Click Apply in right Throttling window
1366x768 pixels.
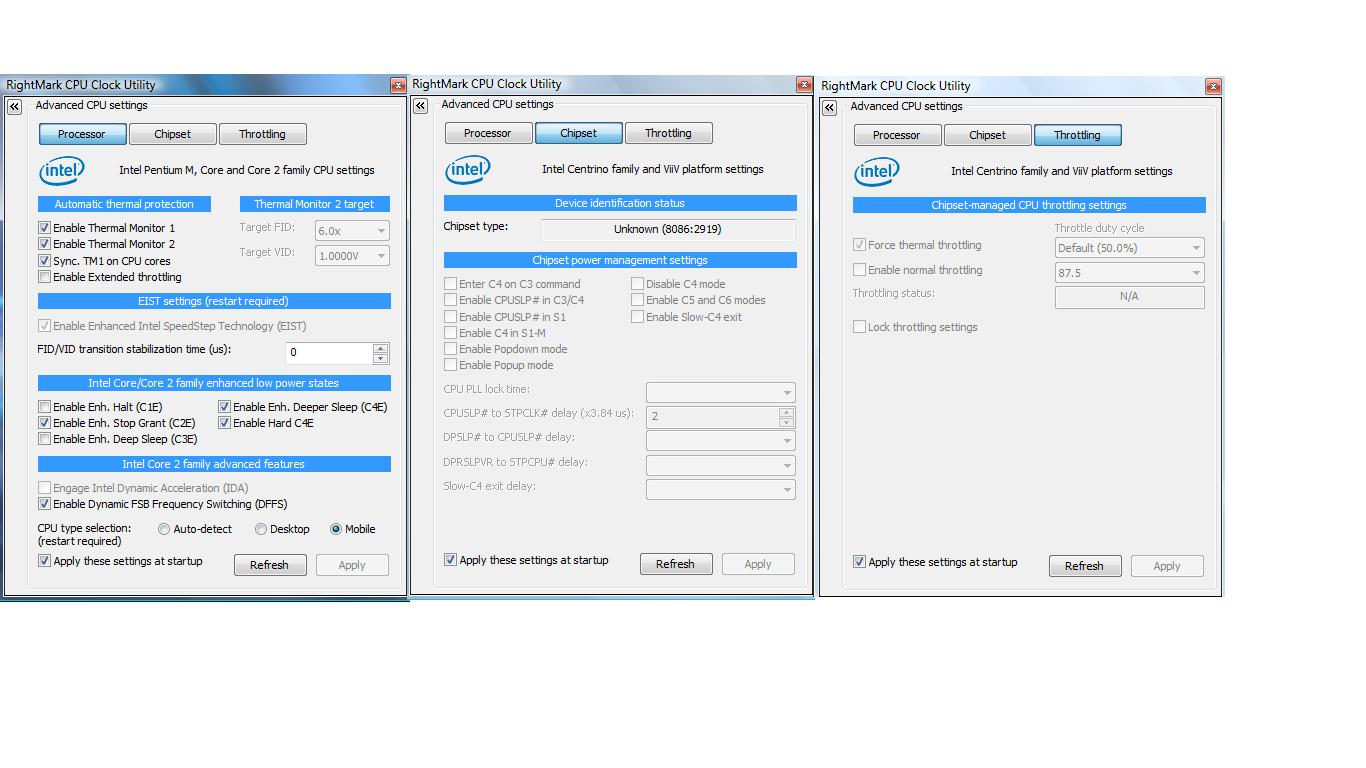tap(1167, 566)
